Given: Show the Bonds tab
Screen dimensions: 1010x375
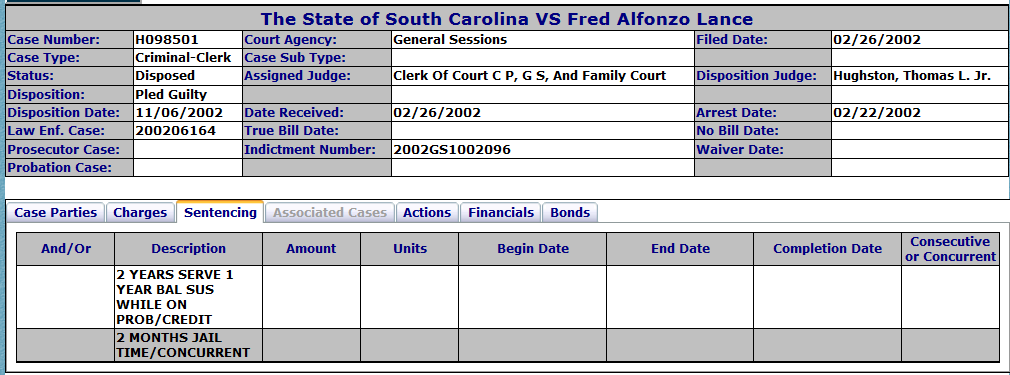Looking at the screenshot, I should 570,213.
